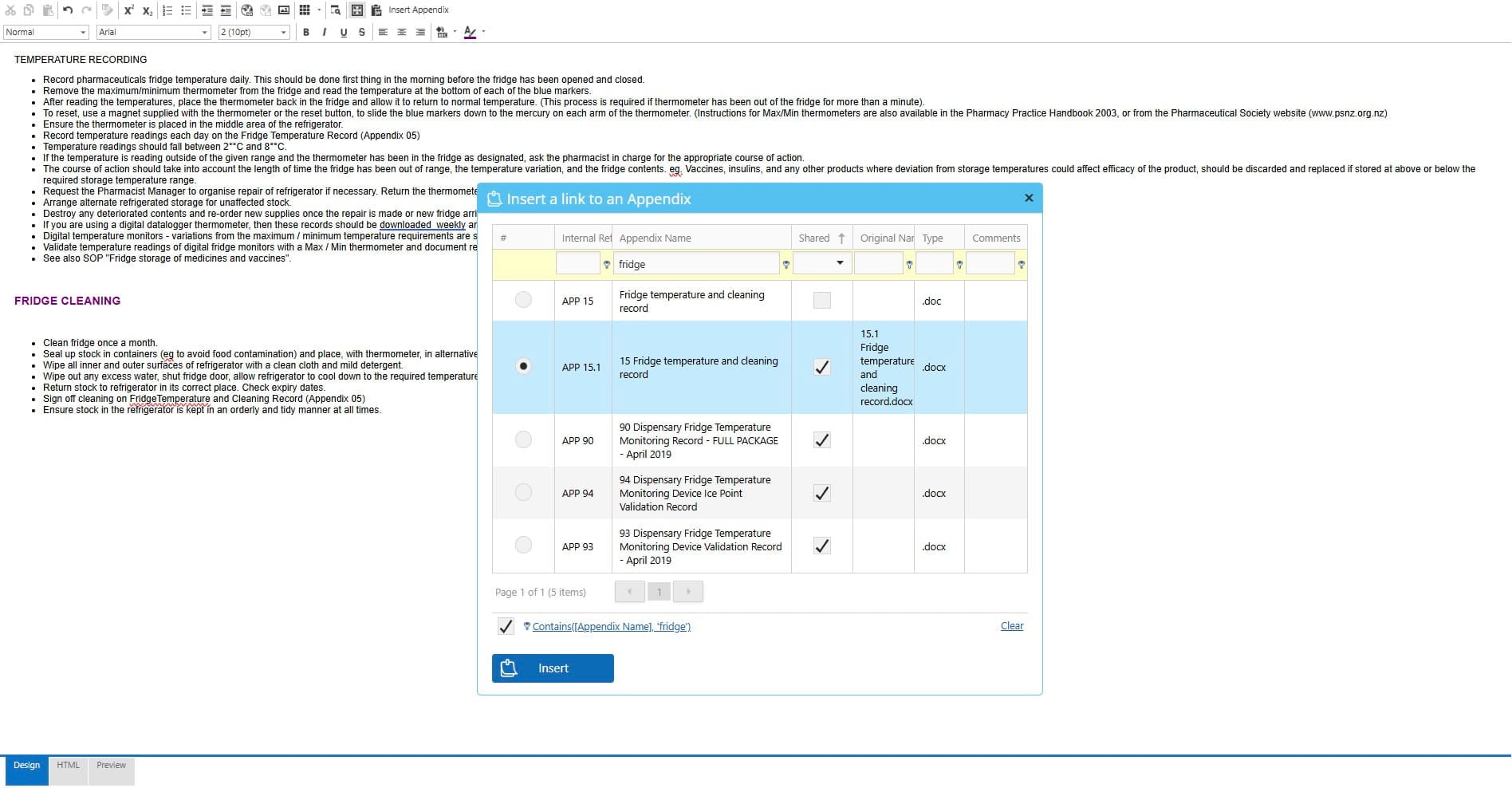This screenshot has width=1512, height=788.
Task: Toggle full screen mode icon
Action: click(x=356, y=10)
